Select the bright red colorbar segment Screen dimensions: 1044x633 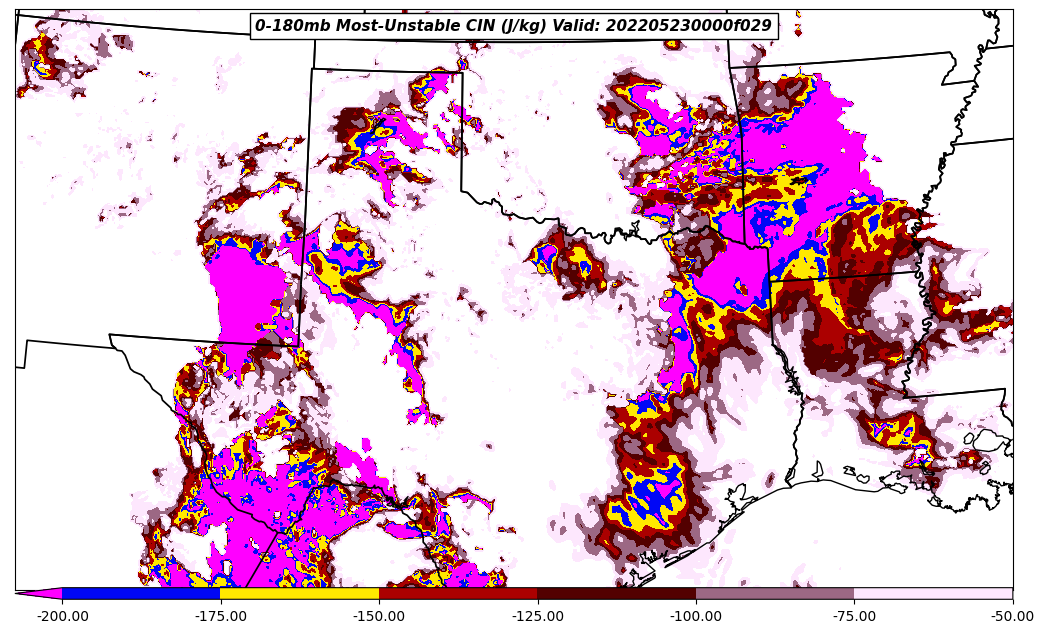pyautogui.click(x=458, y=593)
